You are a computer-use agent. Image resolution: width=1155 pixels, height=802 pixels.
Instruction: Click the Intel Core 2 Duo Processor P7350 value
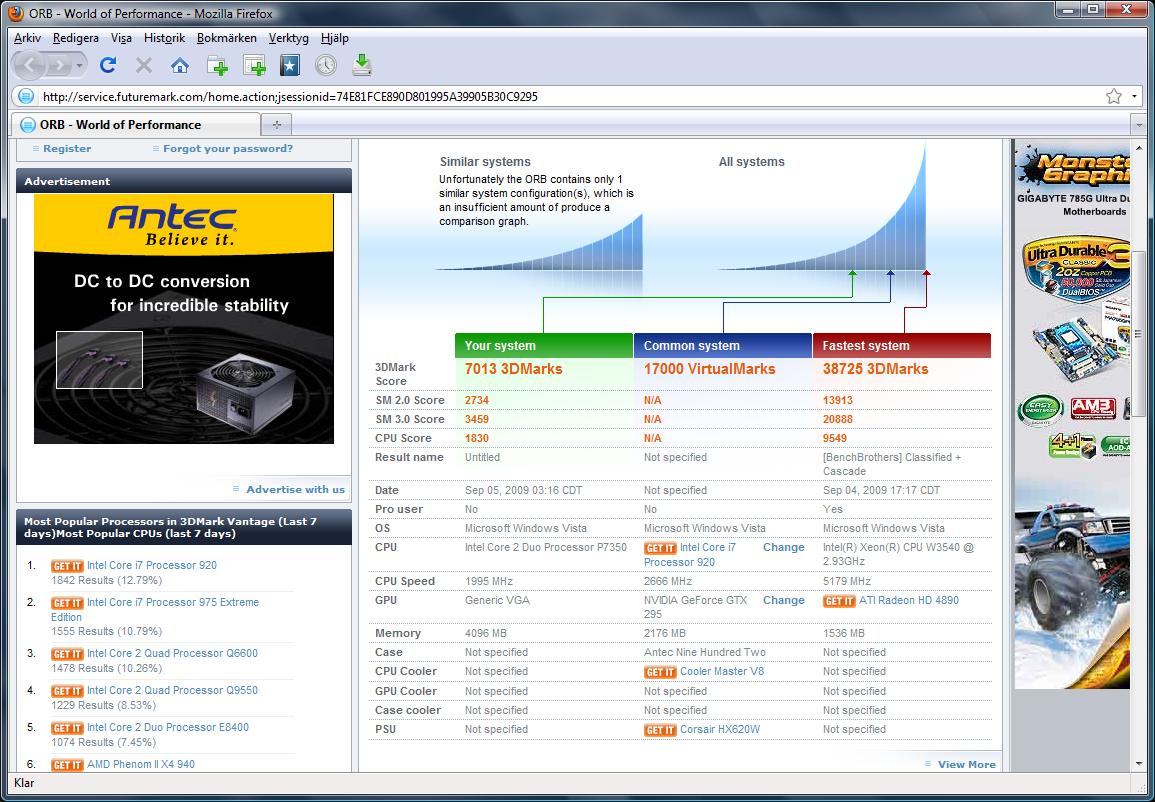coord(546,548)
